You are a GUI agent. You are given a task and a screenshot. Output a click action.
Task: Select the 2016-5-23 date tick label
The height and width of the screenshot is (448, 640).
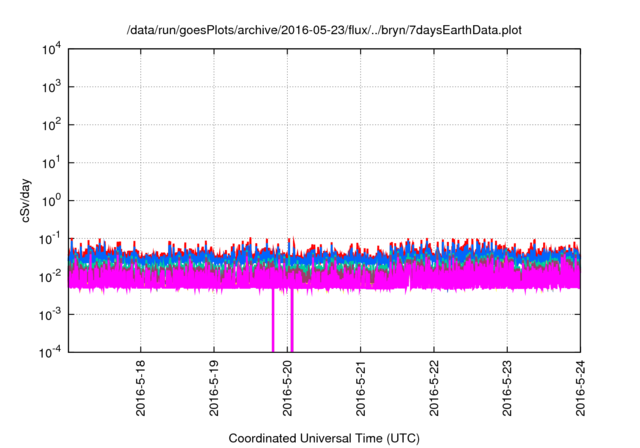point(508,388)
